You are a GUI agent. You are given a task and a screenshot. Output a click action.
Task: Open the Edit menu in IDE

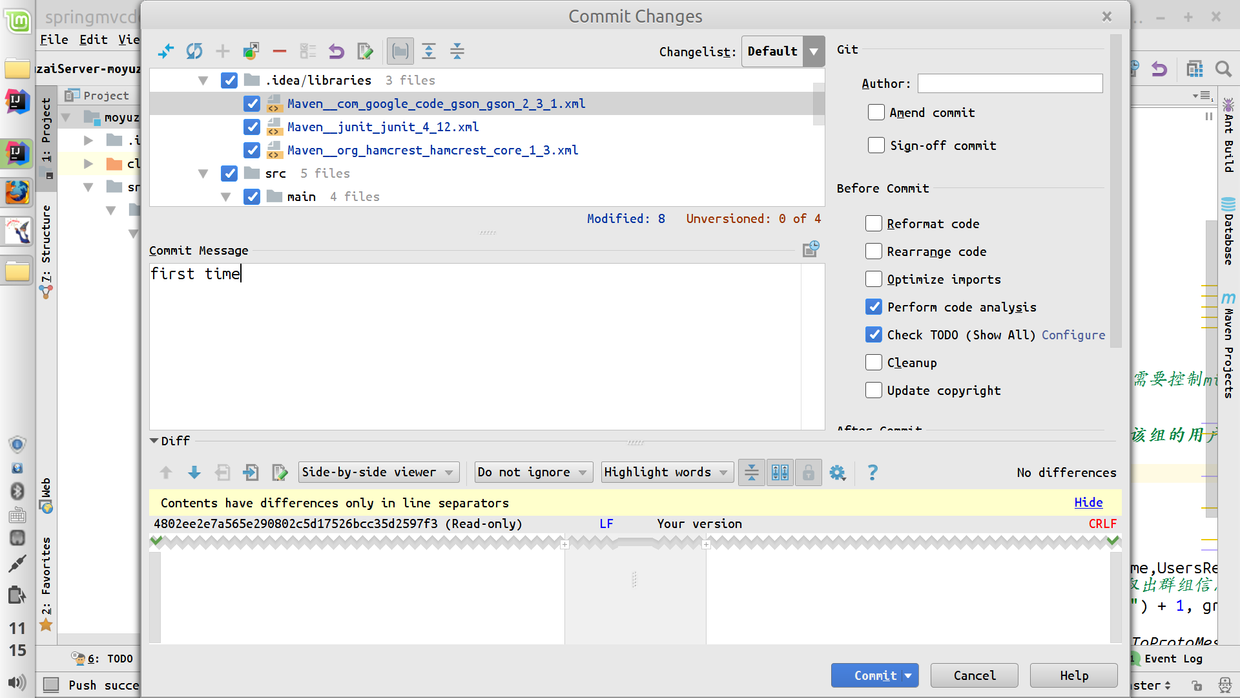pyautogui.click(x=93, y=39)
